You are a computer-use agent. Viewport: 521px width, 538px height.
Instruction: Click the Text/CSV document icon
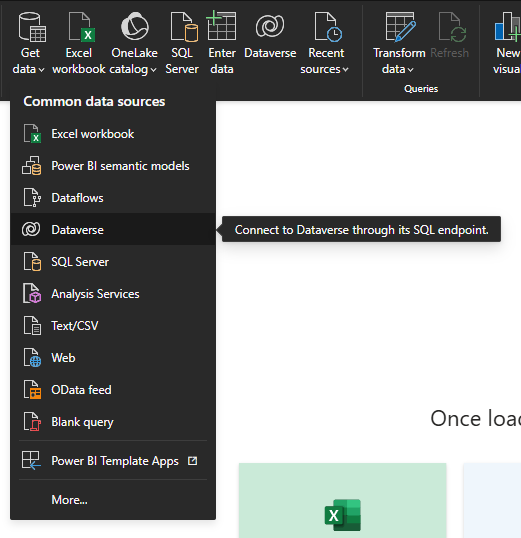[x=32, y=326]
